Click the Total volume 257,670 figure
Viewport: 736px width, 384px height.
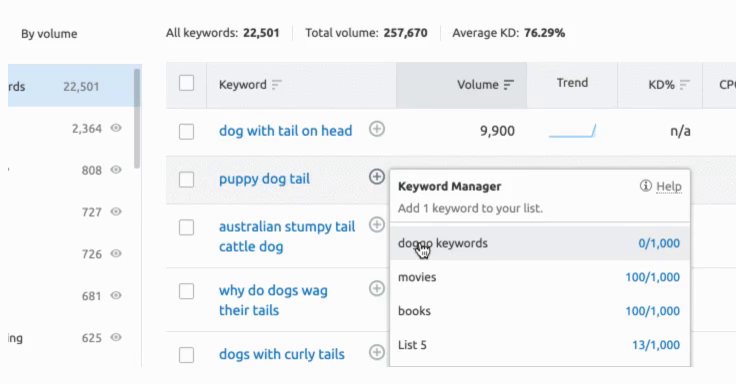coord(406,33)
